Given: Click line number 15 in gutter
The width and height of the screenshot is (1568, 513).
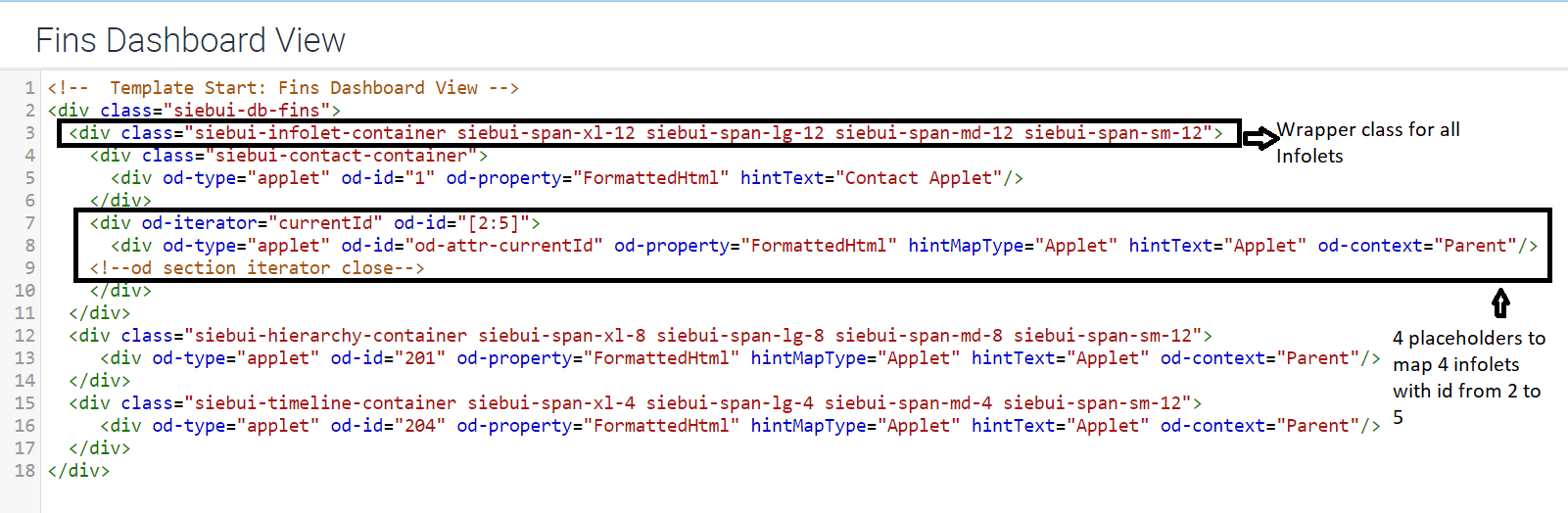Looking at the screenshot, I should (x=25, y=403).
